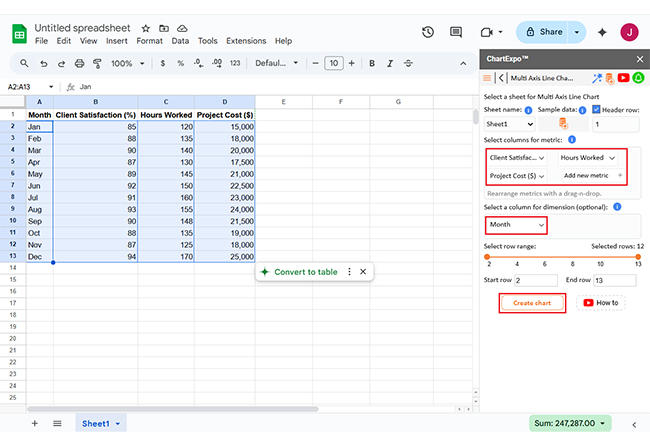Click the green notification bell icon
Screen dimensions: 650x446
[638, 77]
